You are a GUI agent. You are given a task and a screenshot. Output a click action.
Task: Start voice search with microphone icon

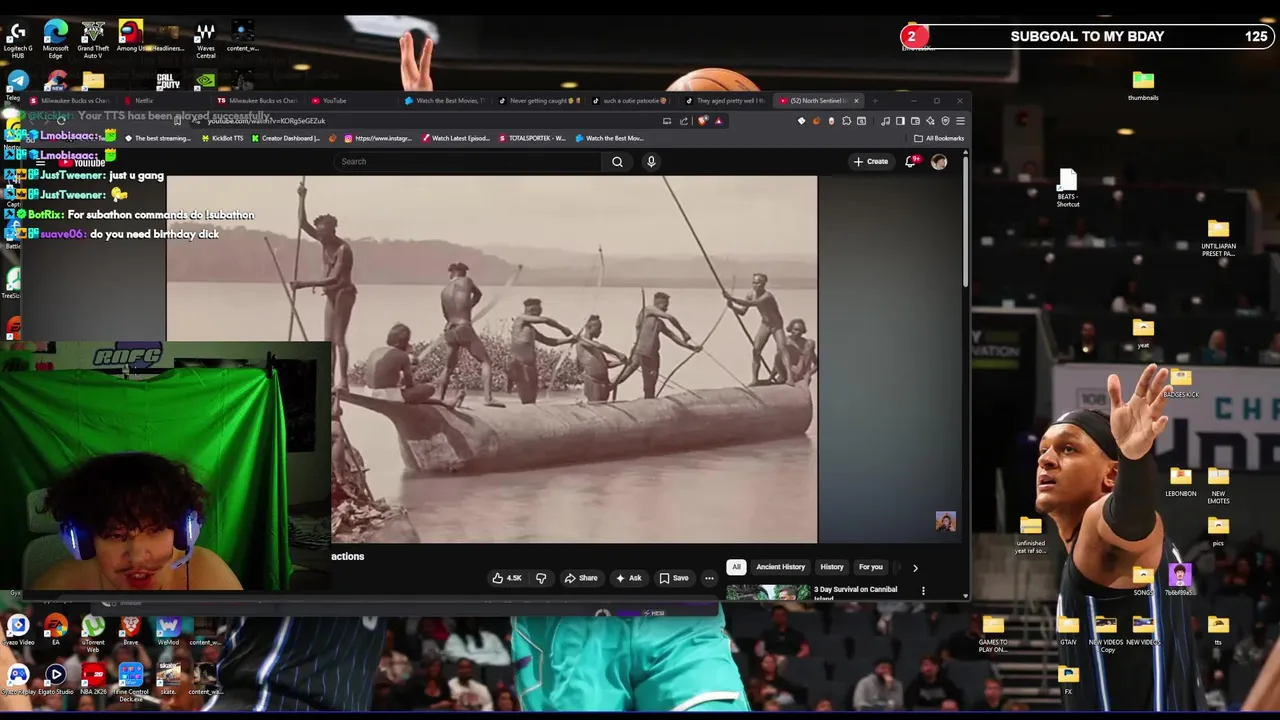point(651,161)
